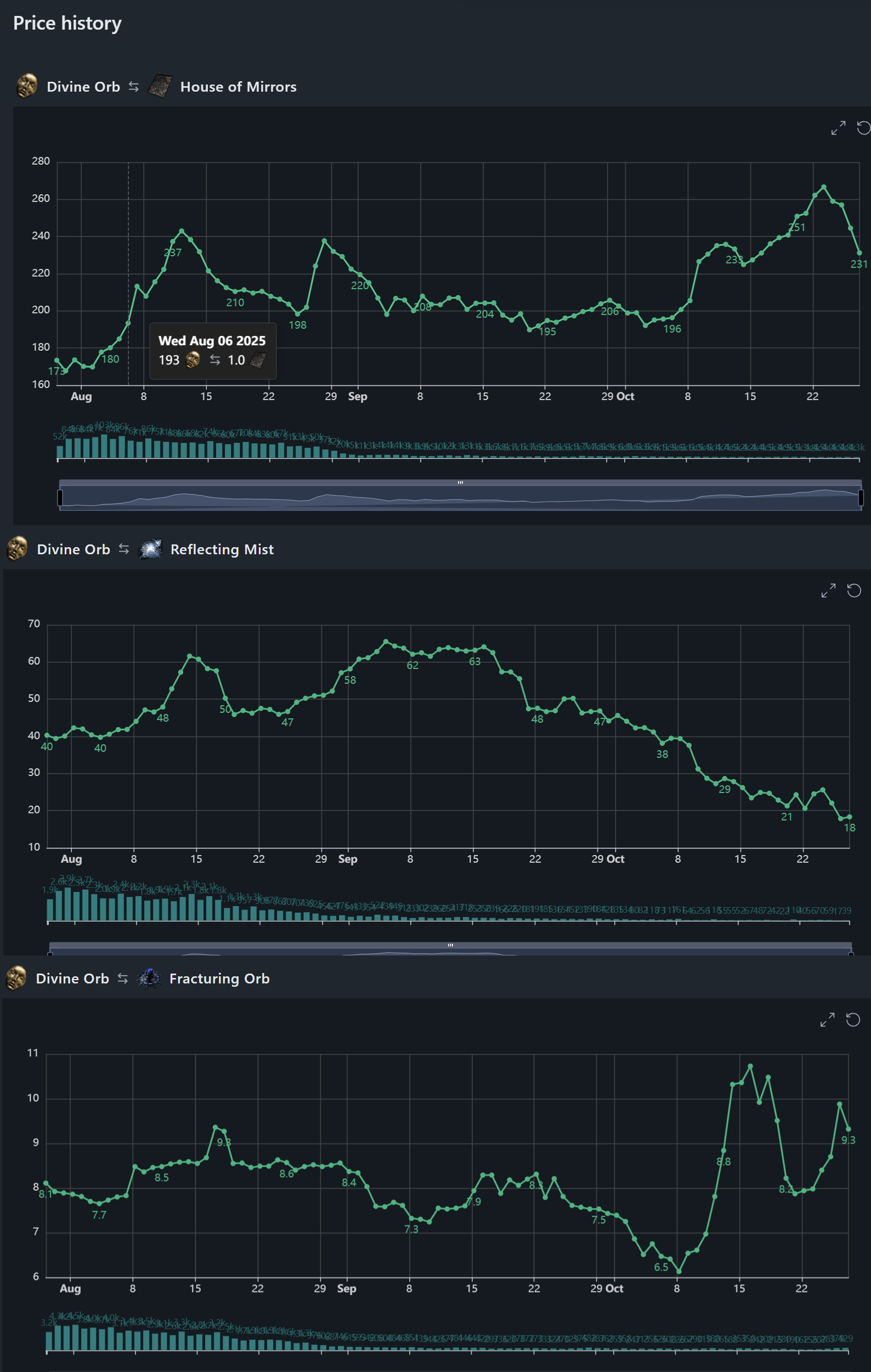Click the "Reflecting Mist" title text
This screenshot has height=1372, width=871.
point(222,549)
